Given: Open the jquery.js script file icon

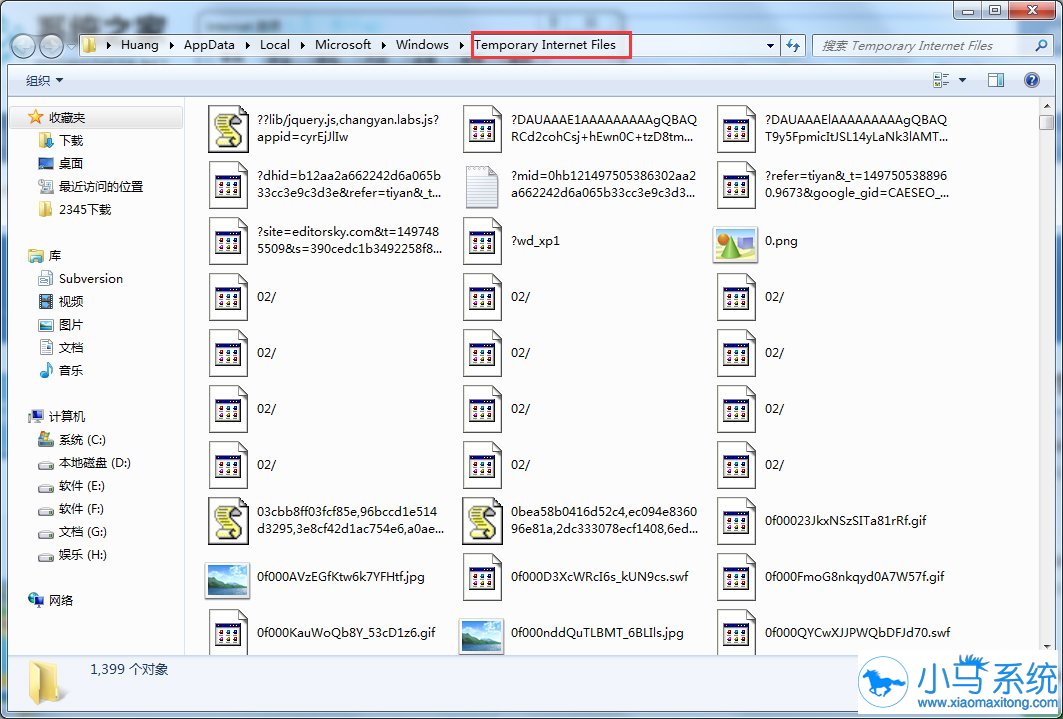Looking at the screenshot, I should (x=228, y=128).
